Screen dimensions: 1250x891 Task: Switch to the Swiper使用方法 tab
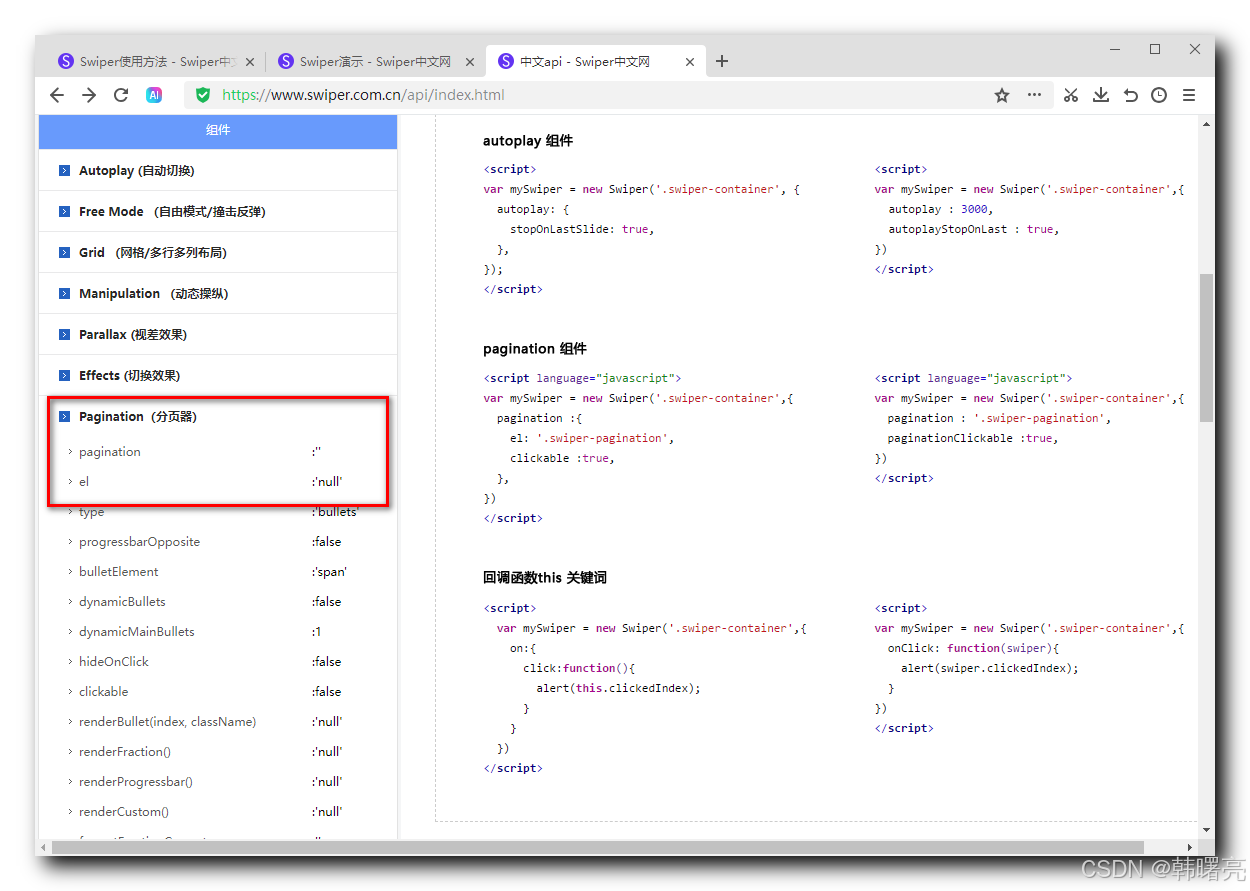[x=155, y=61]
